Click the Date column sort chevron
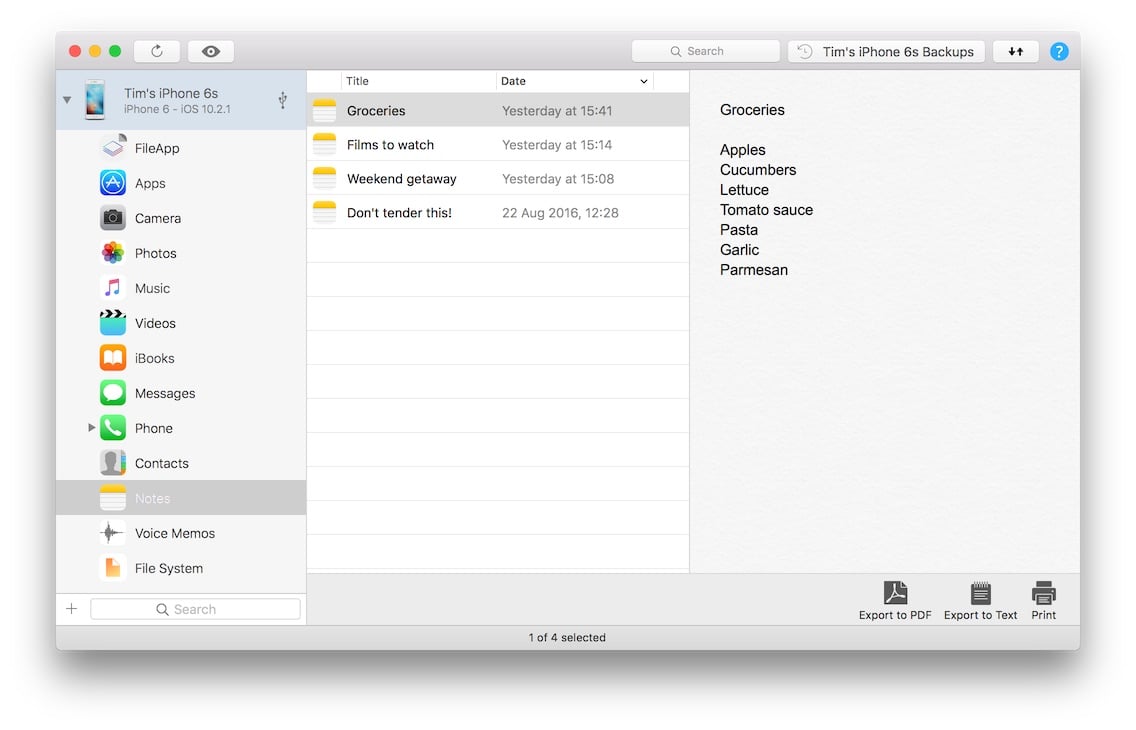The height and width of the screenshot is (730, 1136). 643,81
